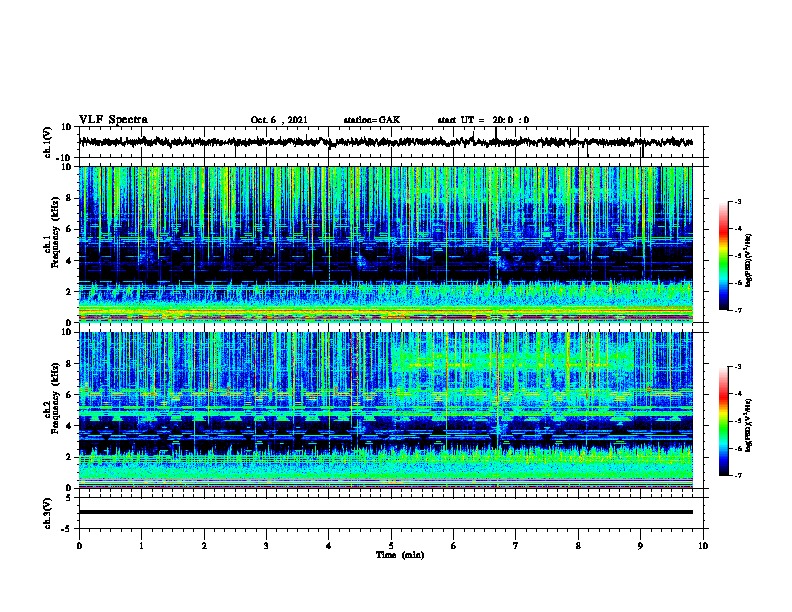Click the 'start UT = 20:0:0' text
Viewport: 792px width, 612px height.
coord(483,120)
